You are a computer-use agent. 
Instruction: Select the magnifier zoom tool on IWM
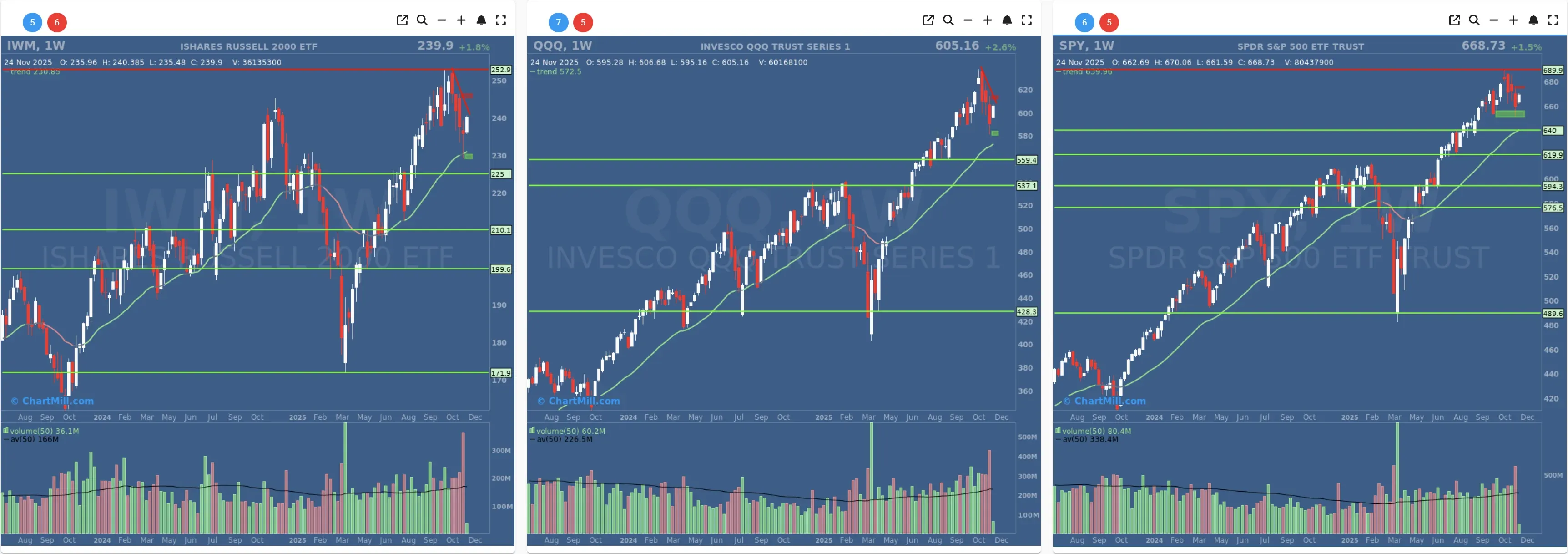(422, 20)
